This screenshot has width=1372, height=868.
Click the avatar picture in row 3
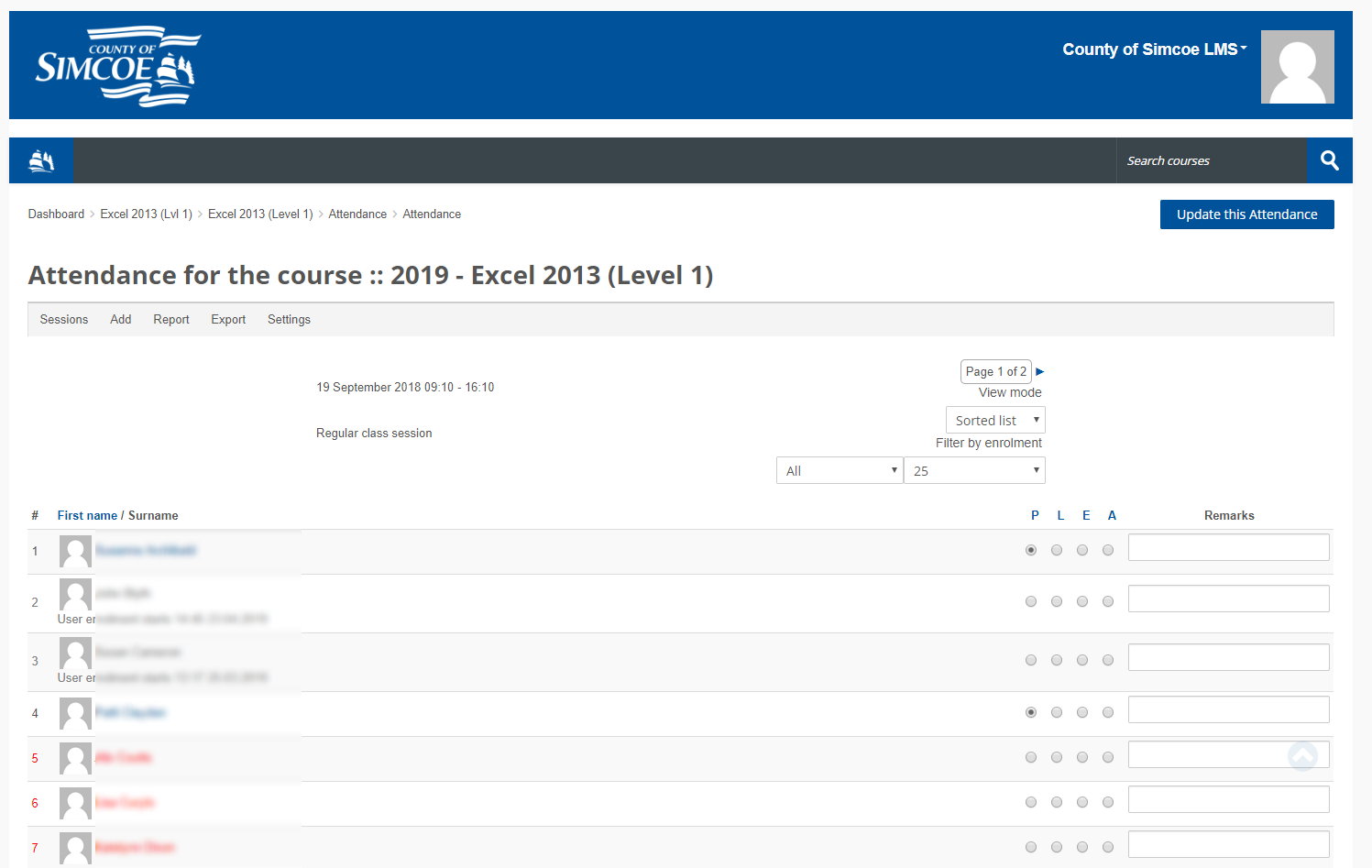tap(75, 653)
